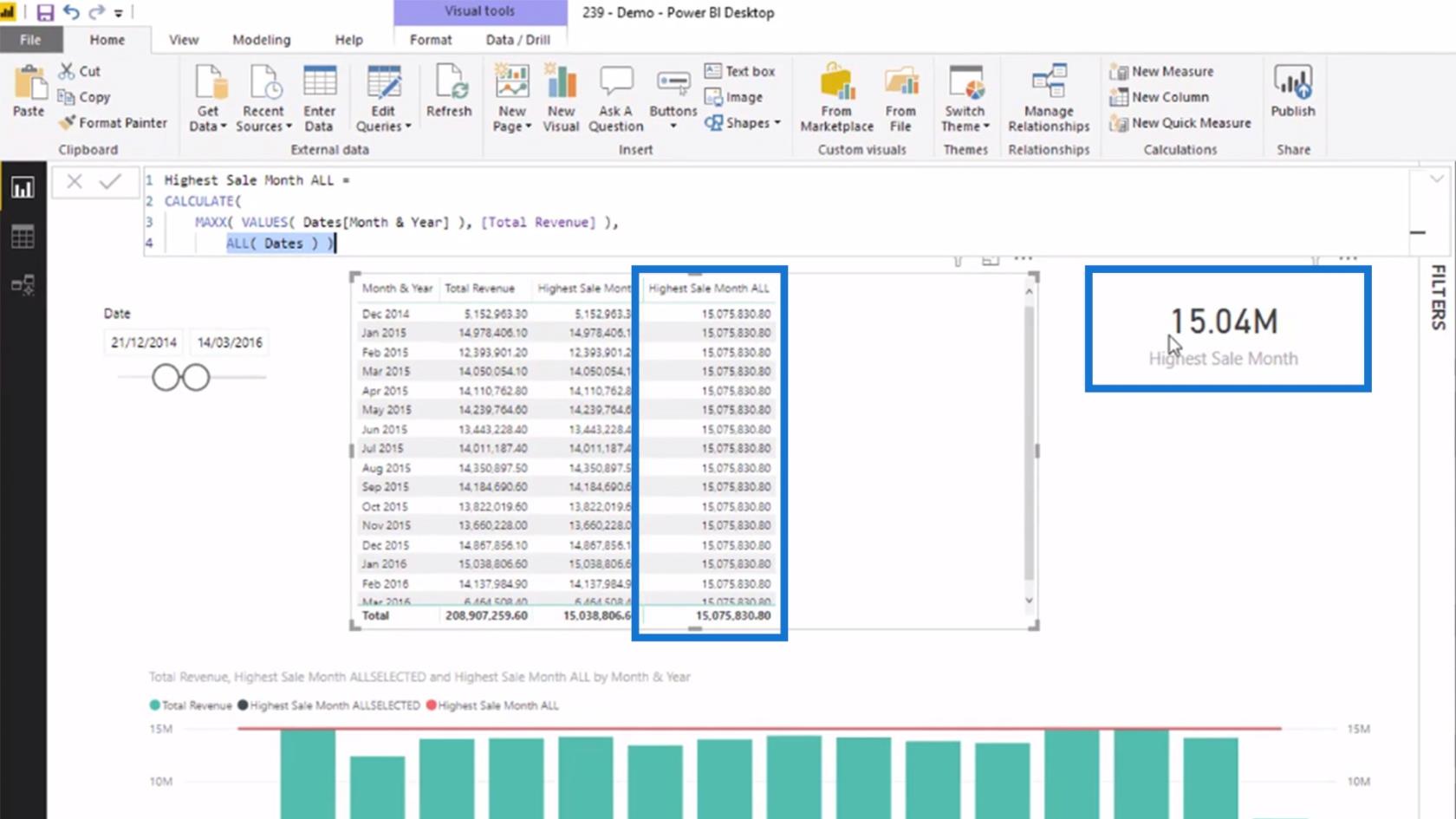Insert a Text box
1456x819 pixels.
coord(739,71)
